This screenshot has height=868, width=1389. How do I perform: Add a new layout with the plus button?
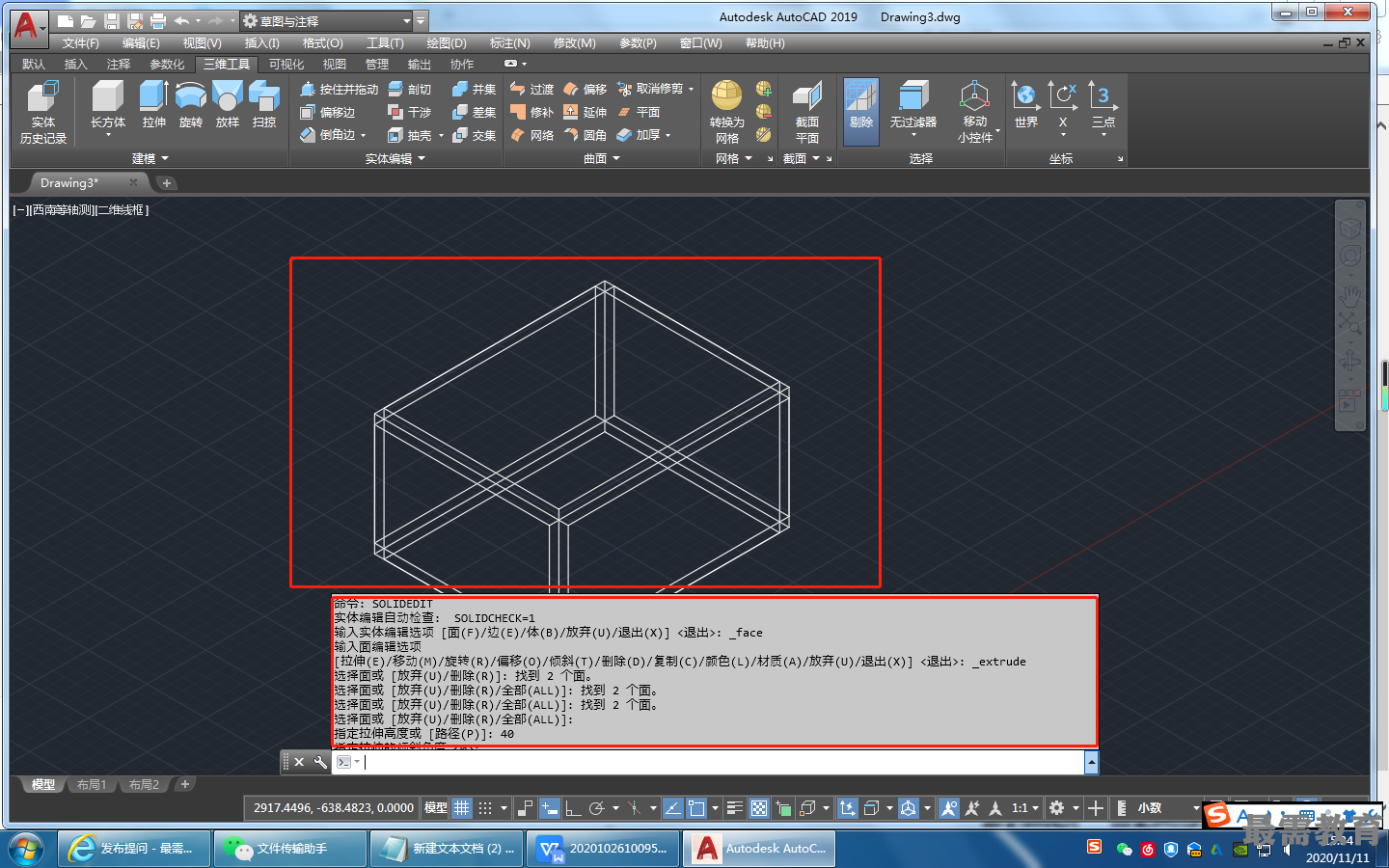tap(185, 785)
